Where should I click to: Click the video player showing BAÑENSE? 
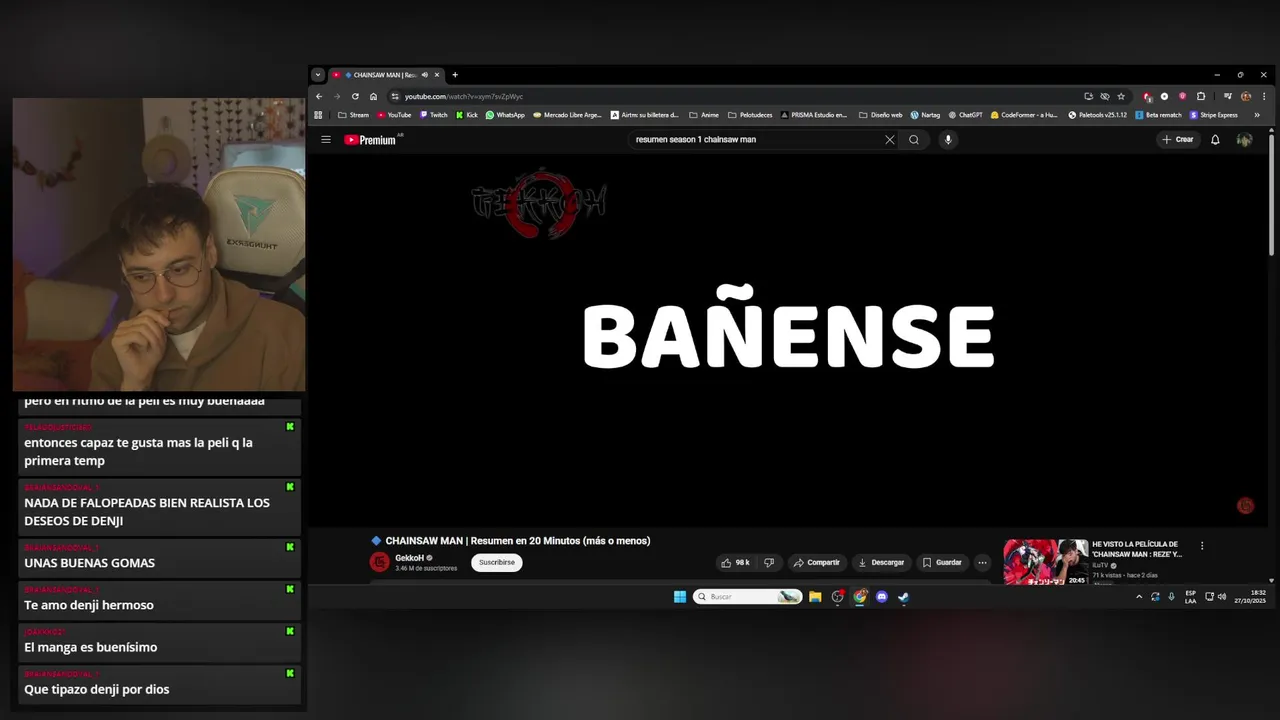788,338
